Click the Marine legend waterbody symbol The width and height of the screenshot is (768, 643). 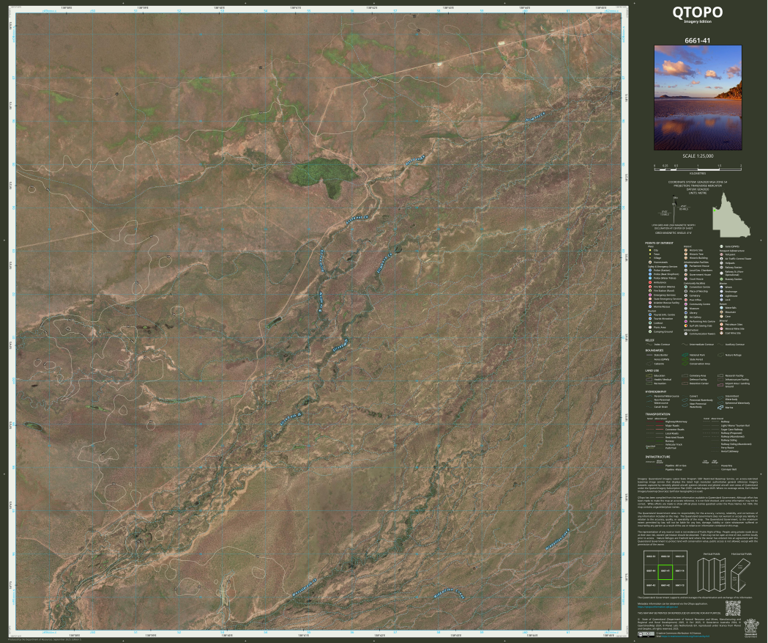720,407
